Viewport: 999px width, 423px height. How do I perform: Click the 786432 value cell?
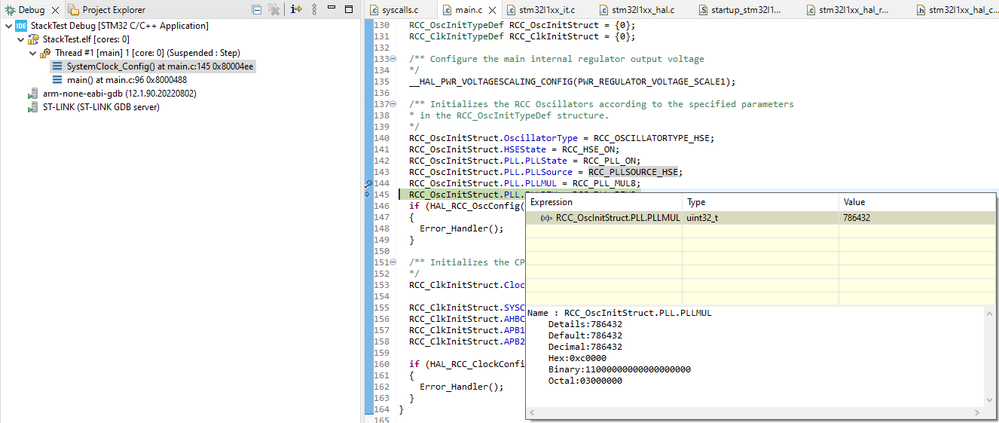pos(916,217)
